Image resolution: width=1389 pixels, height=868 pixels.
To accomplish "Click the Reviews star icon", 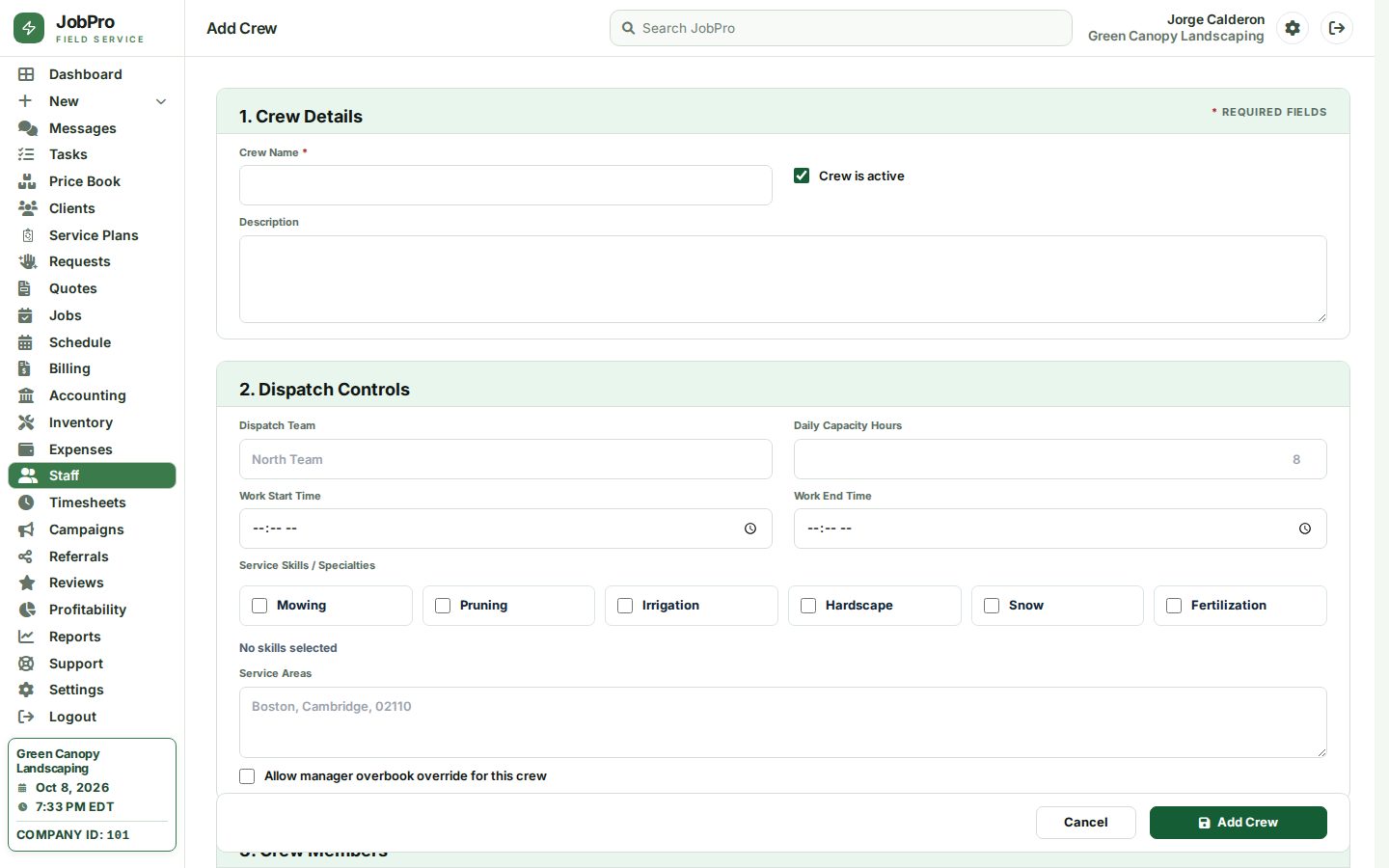I will 27,583.
